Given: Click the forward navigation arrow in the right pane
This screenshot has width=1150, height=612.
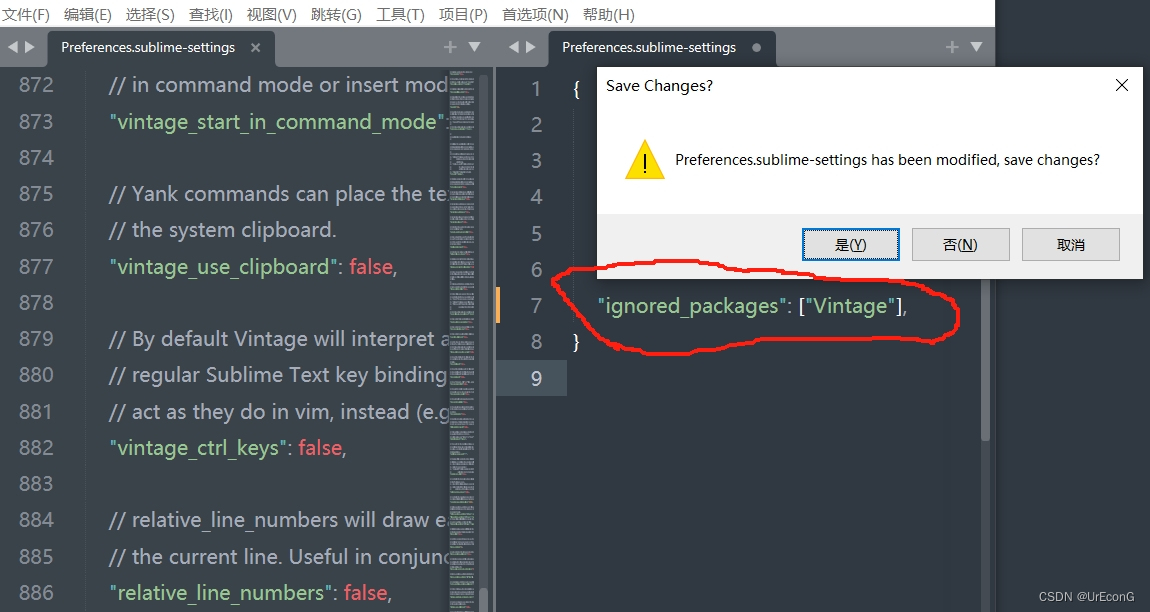Looking at the screenshot, I should click(x=531, y=46).
